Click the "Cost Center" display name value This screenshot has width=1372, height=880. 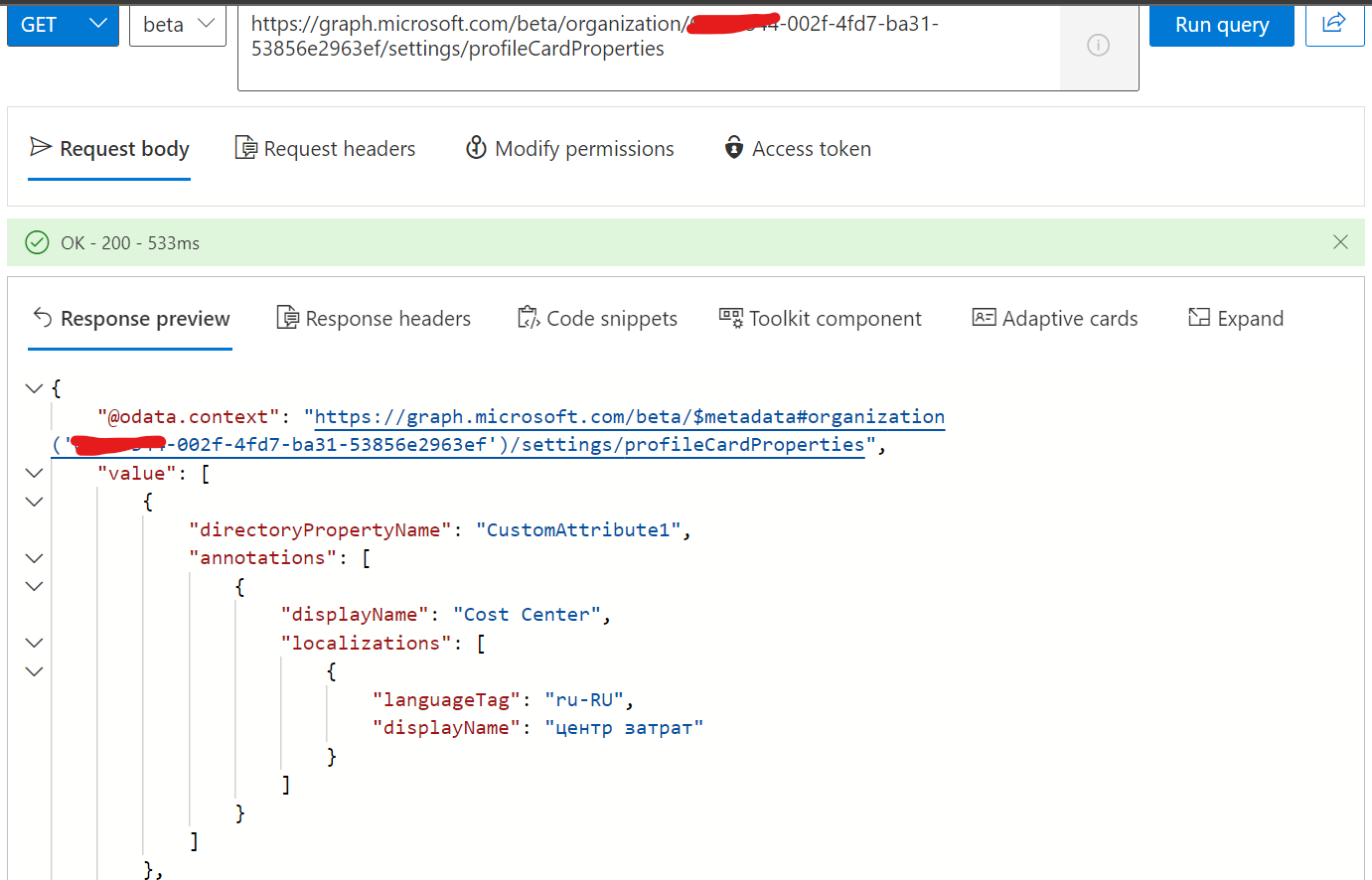[x=527, y=615]
